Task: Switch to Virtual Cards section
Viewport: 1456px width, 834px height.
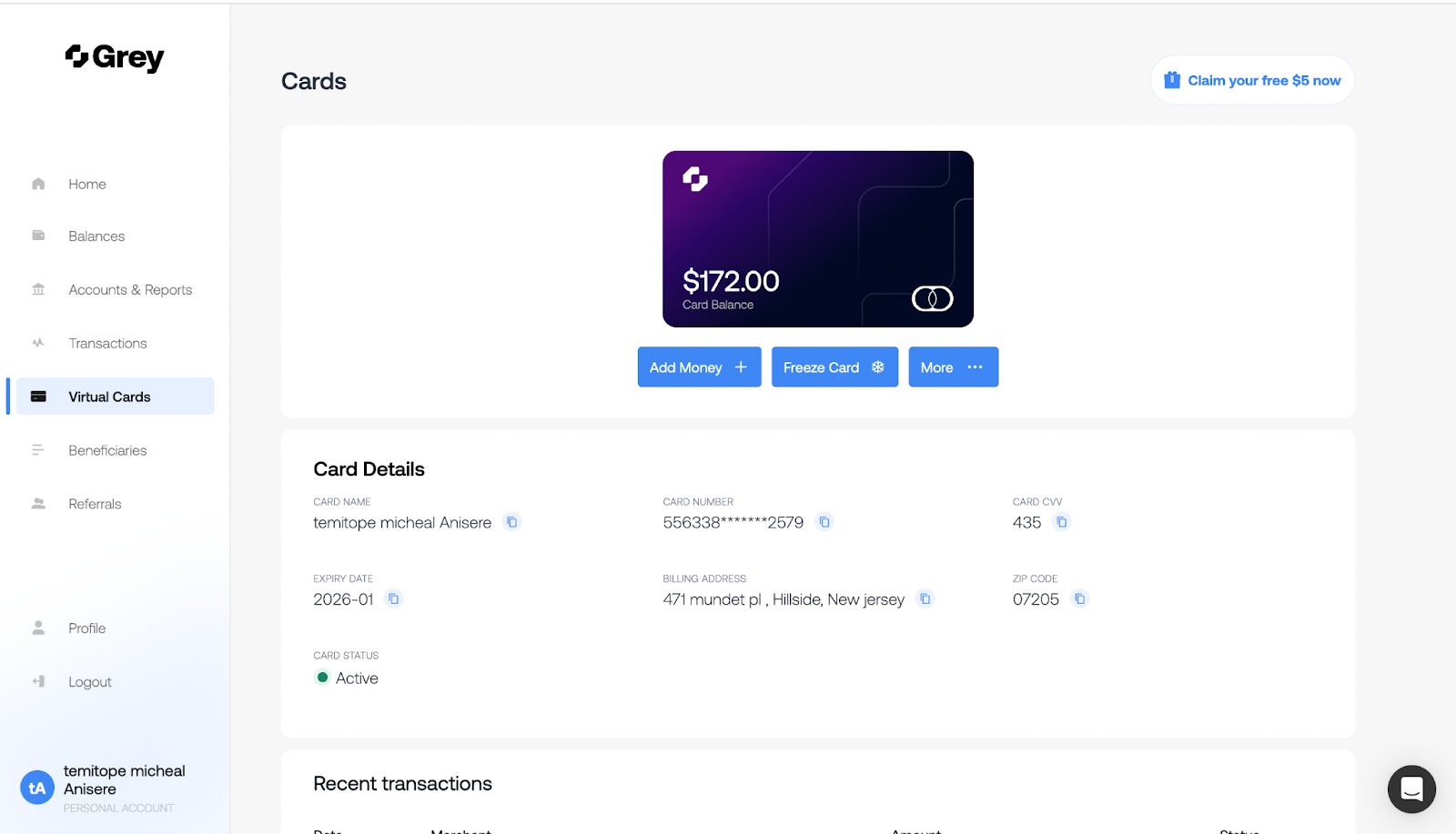Action: (x=109, y=396)
